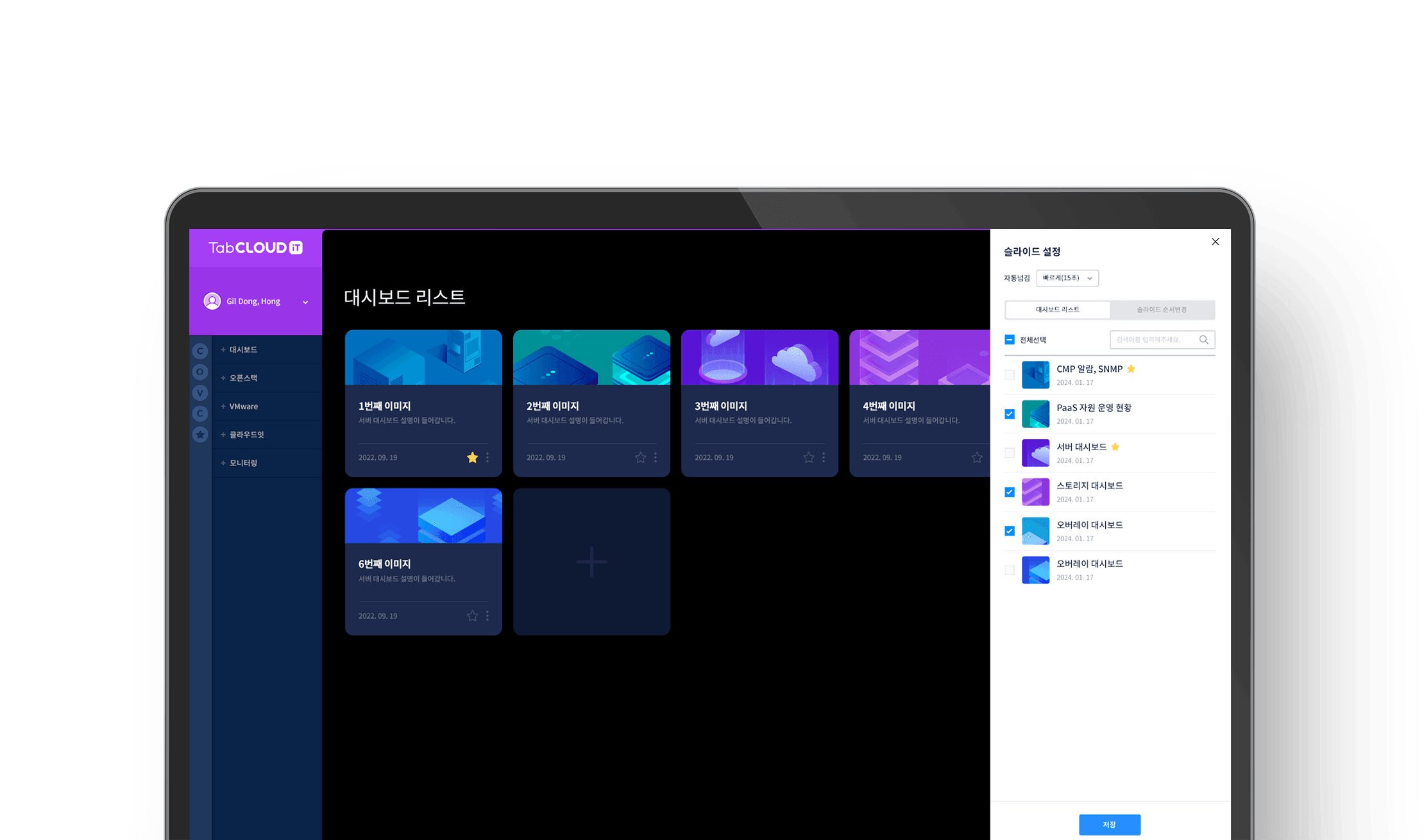Favorite the 2번째 이미지 dashboard card
Image resolution: width=1424 pixels, height=840 pixels.
(x=640, y=457)
